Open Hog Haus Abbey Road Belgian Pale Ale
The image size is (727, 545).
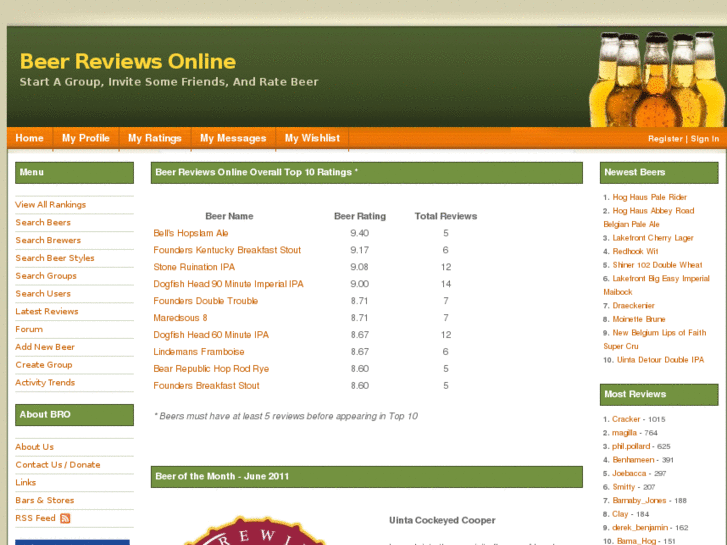pos(649,218)
